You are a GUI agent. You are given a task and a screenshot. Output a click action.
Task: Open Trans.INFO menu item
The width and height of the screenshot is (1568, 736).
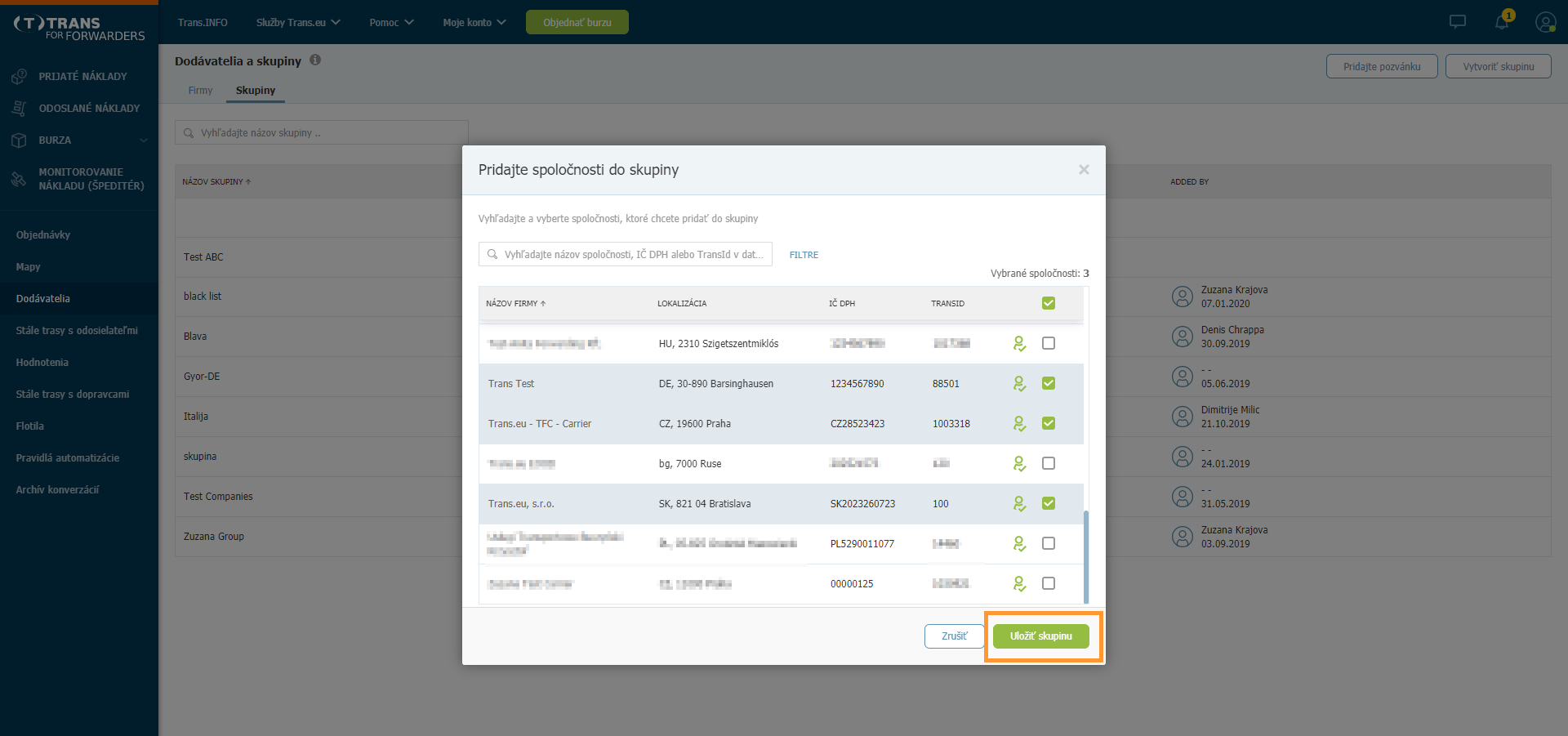203,22
